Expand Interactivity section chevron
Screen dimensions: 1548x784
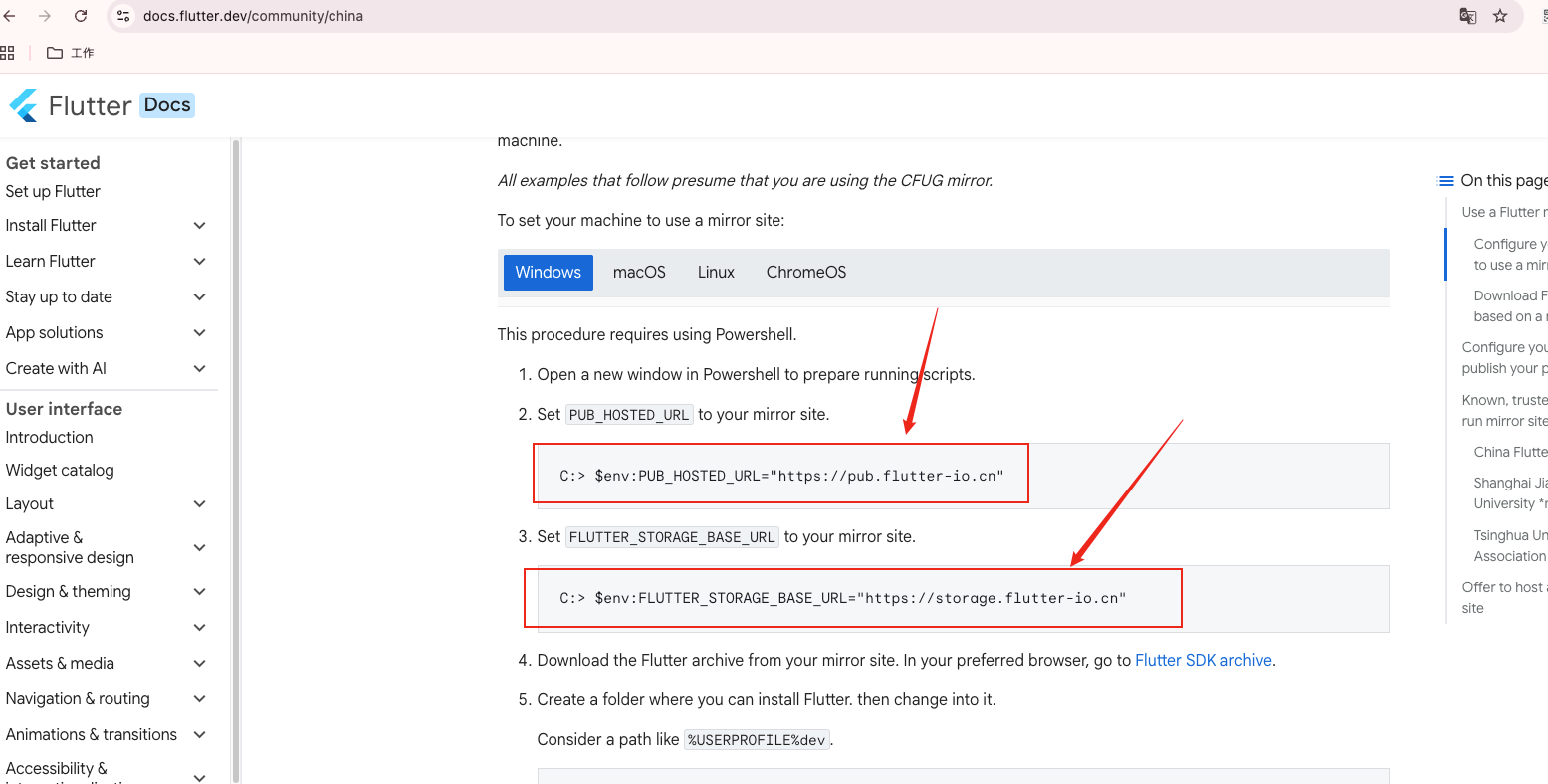199,628
